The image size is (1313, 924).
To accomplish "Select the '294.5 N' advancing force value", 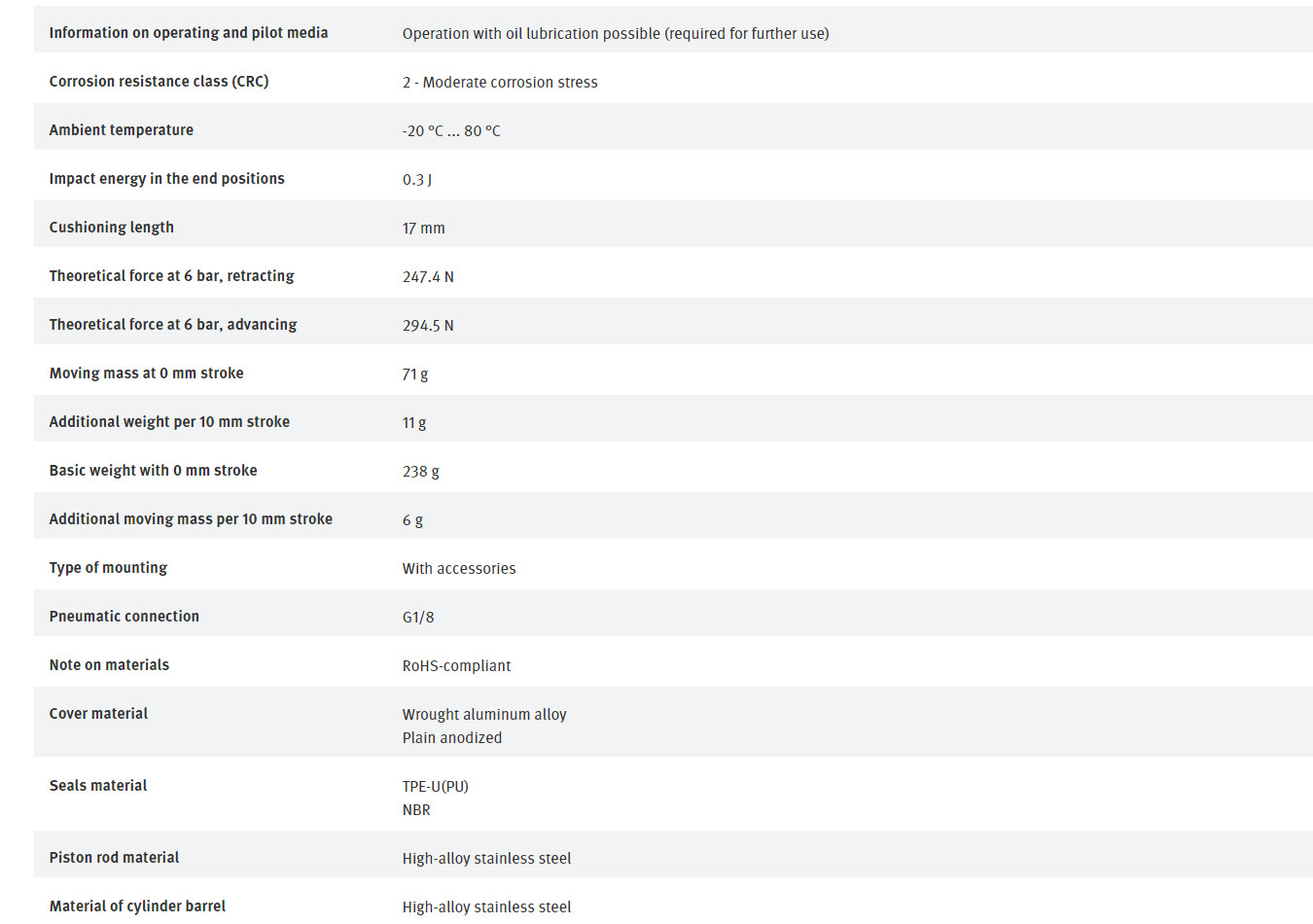I will 428,326.
